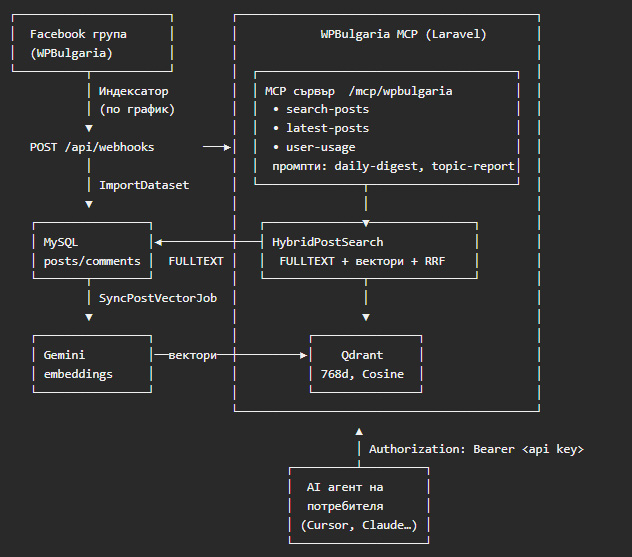Image resolution: width=632 pixels, height=557 pixels.
Task: Click 'POST /api/webhooks' text
Action: (x=92, y=147)
